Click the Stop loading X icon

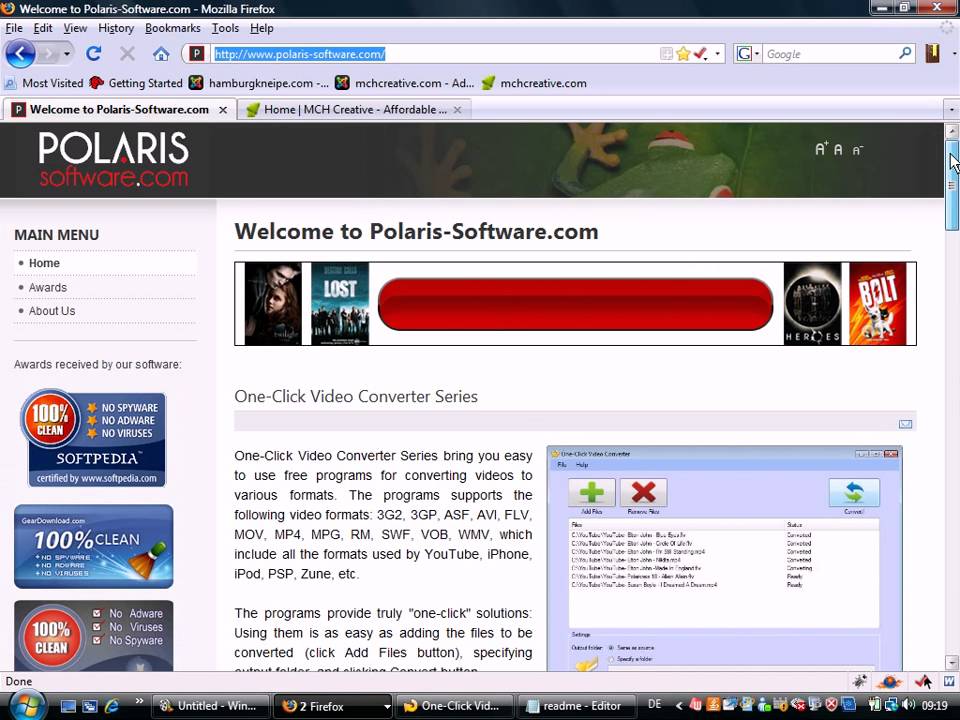pos(127,54)
